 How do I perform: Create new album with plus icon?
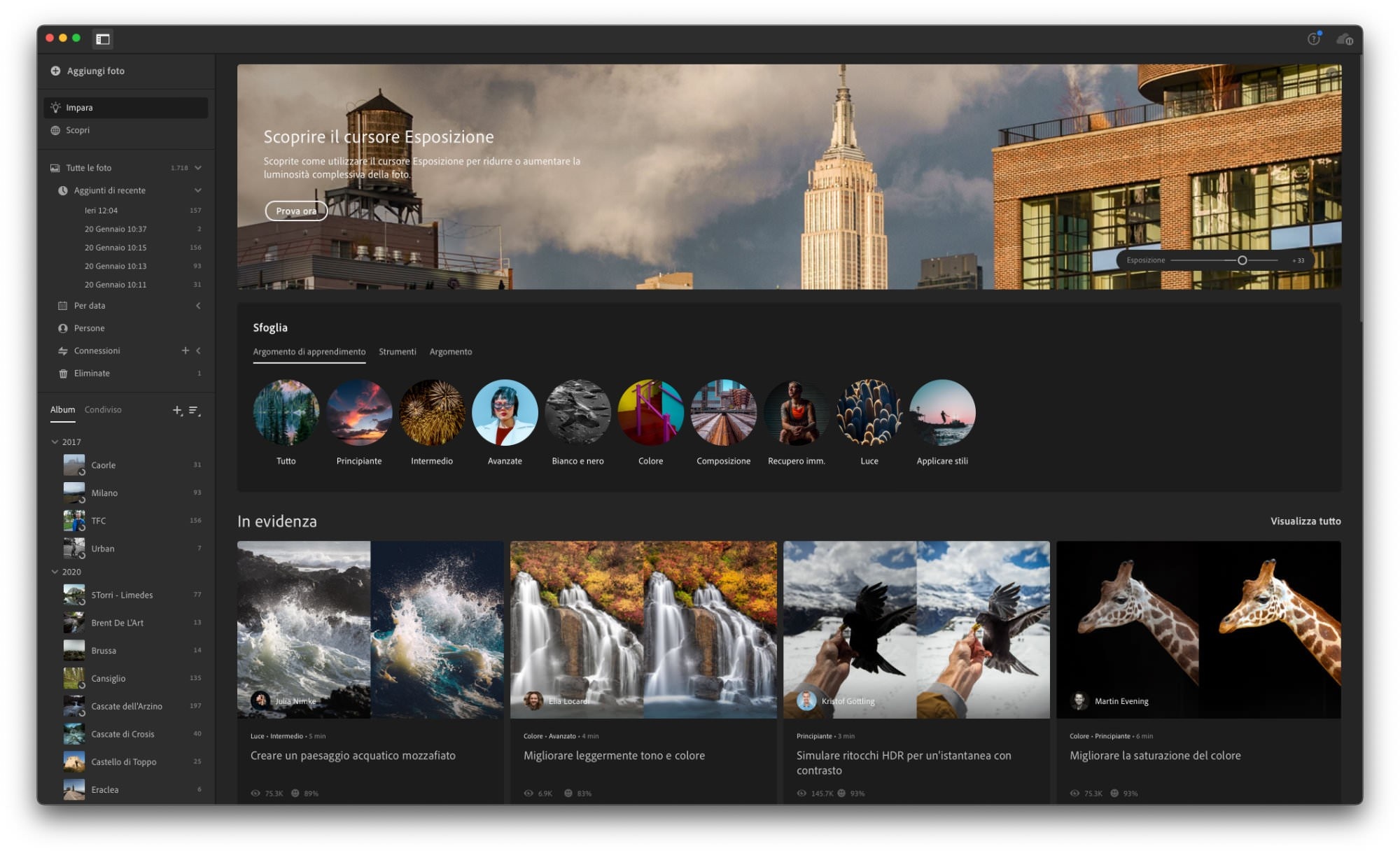(177, 411)
